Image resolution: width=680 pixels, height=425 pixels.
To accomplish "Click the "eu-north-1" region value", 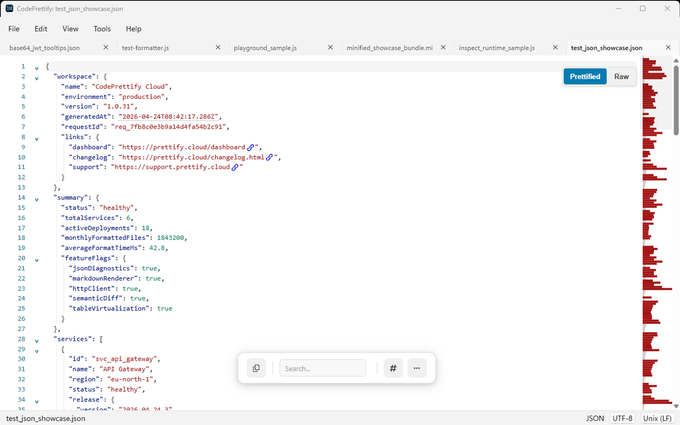I will 131,379.
